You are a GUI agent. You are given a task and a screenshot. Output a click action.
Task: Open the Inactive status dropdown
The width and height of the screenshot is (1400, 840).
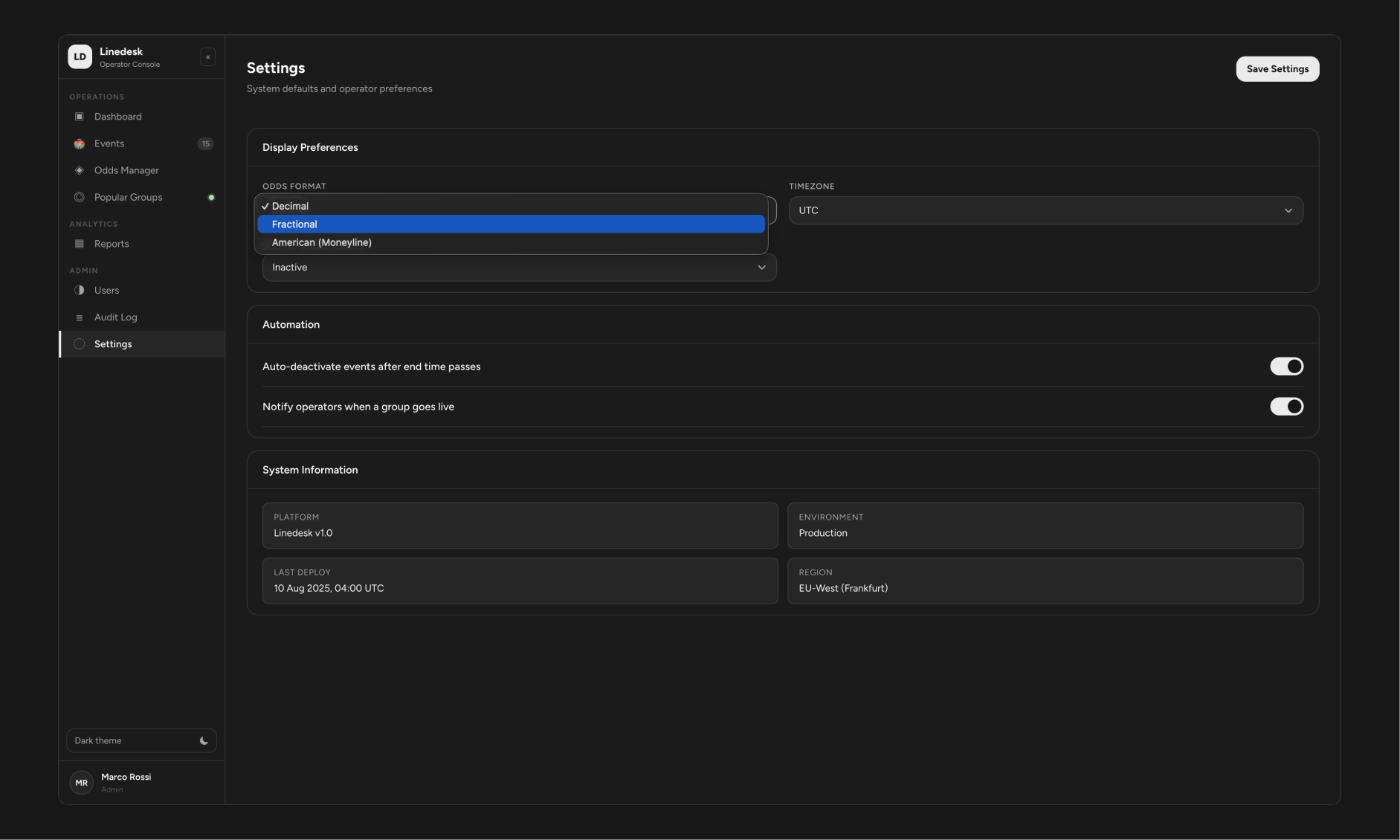pyautogui.click(x=520, y=268)
